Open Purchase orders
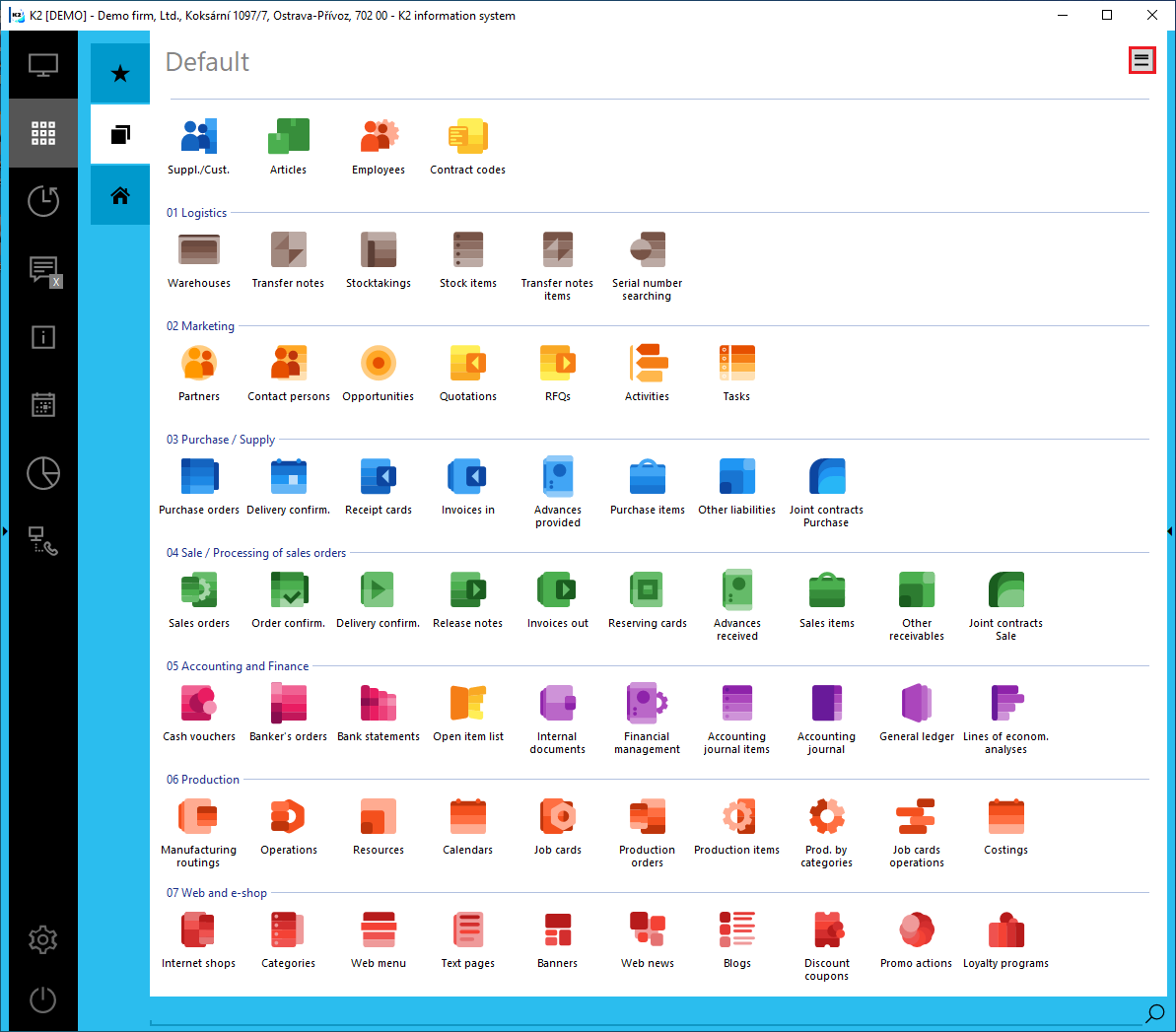 point(199,487)
